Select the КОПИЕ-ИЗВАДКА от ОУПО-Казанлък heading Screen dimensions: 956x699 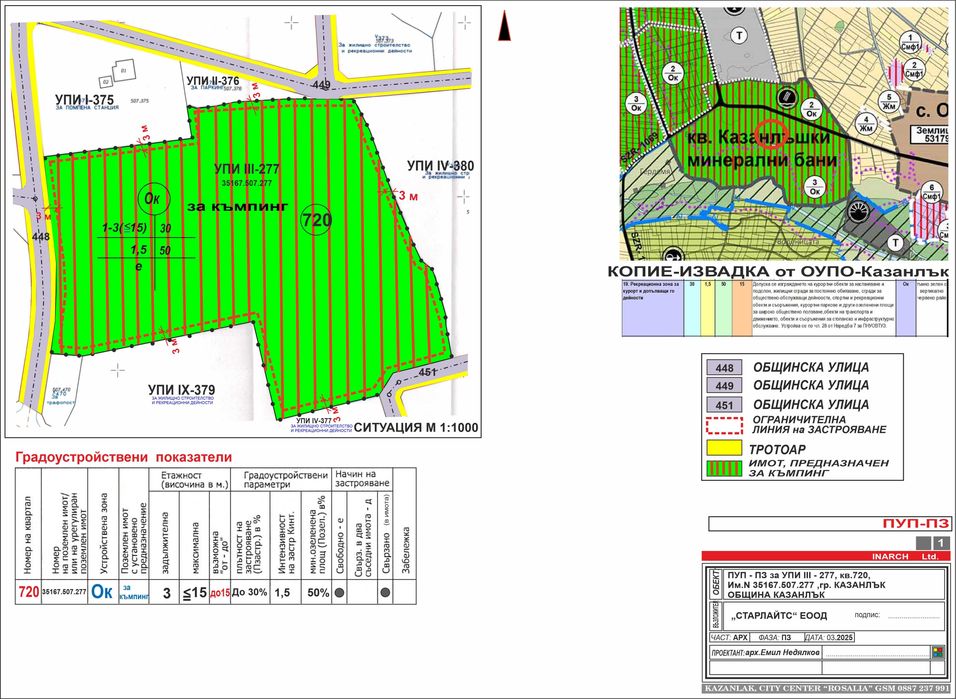pos(778,271)
